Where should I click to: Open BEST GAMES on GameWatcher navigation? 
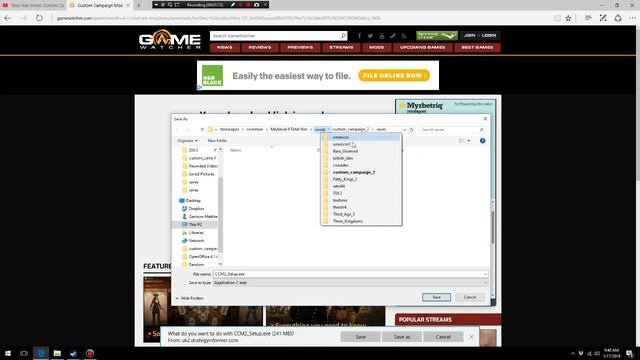[x=477, y=47]
